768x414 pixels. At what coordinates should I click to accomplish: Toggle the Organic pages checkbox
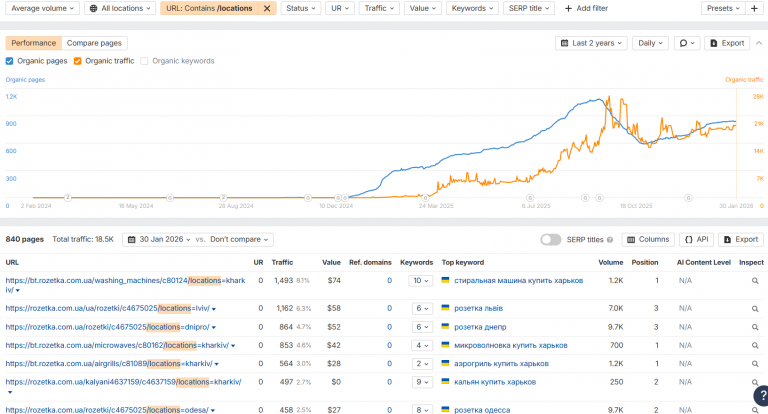tap(9, 61)
